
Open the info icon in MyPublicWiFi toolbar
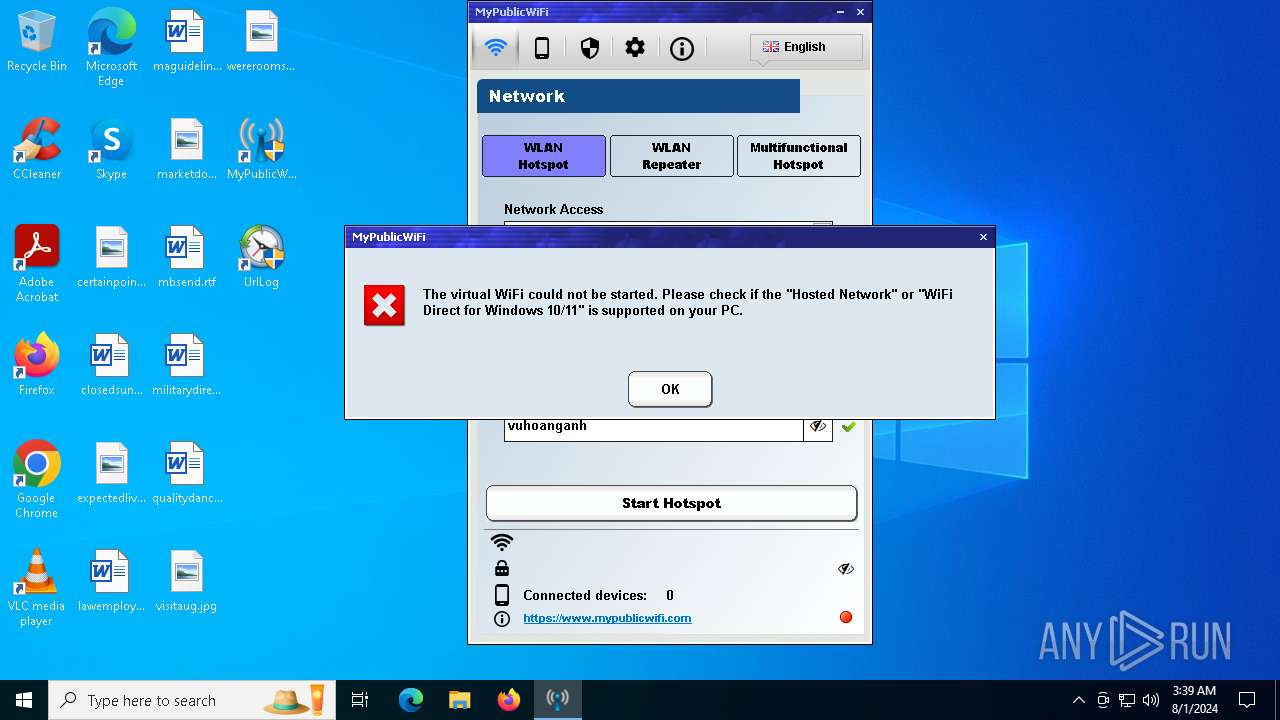[682, 48]
